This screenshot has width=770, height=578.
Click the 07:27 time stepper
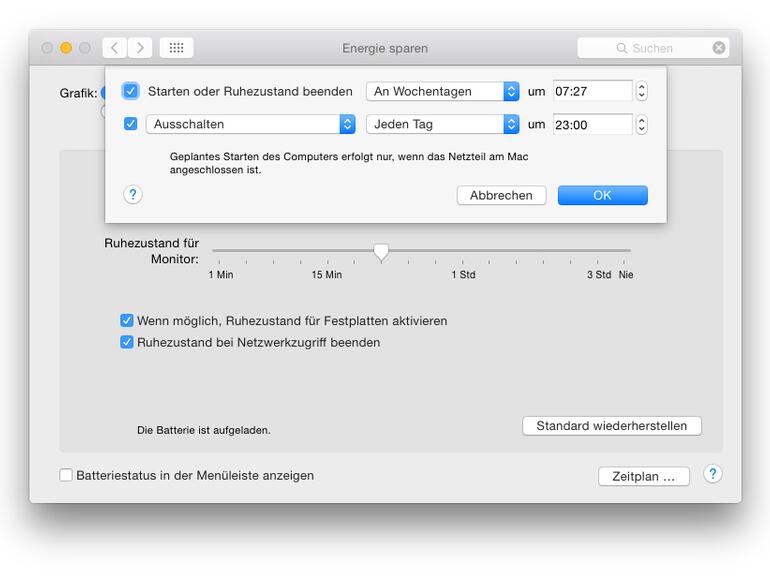641,91
